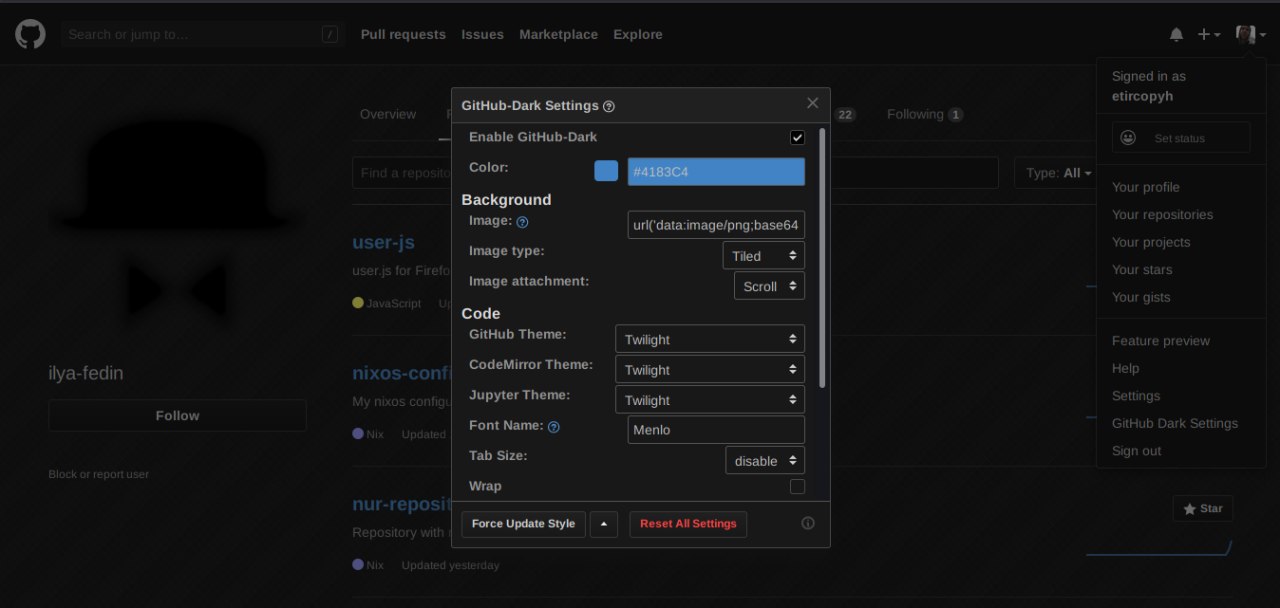Open the CodeMirror Theme dropdown
The width and height of the screenshot is (1280, 608).
(x=710, y=369)
